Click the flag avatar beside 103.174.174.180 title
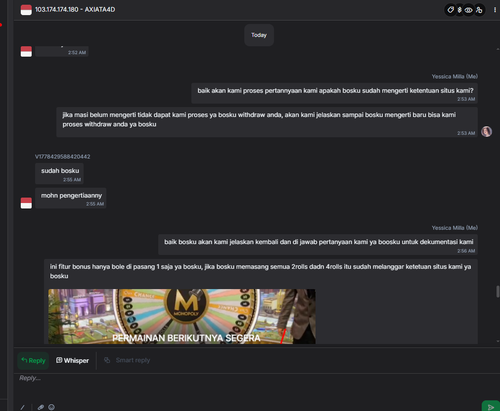 click(x=26, y=10)
